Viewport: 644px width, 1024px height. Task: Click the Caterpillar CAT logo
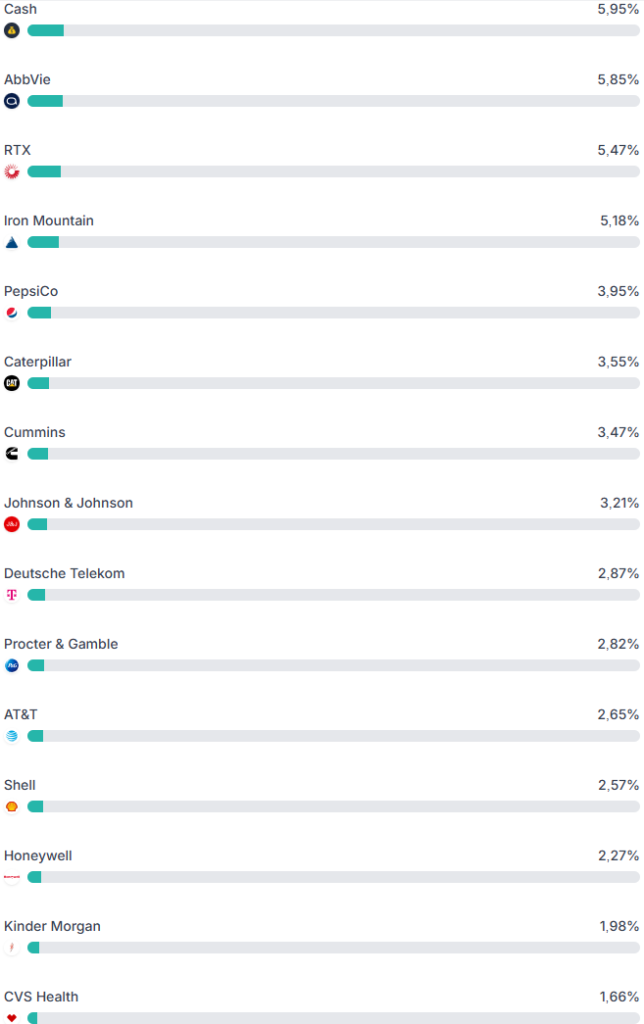coord(12,383)
